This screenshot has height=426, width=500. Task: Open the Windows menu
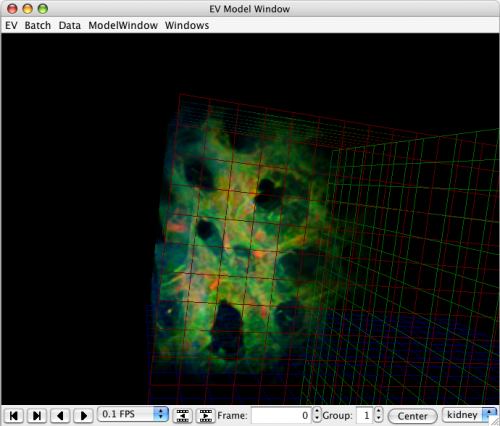pyautogui.click(x=187, y=25)
